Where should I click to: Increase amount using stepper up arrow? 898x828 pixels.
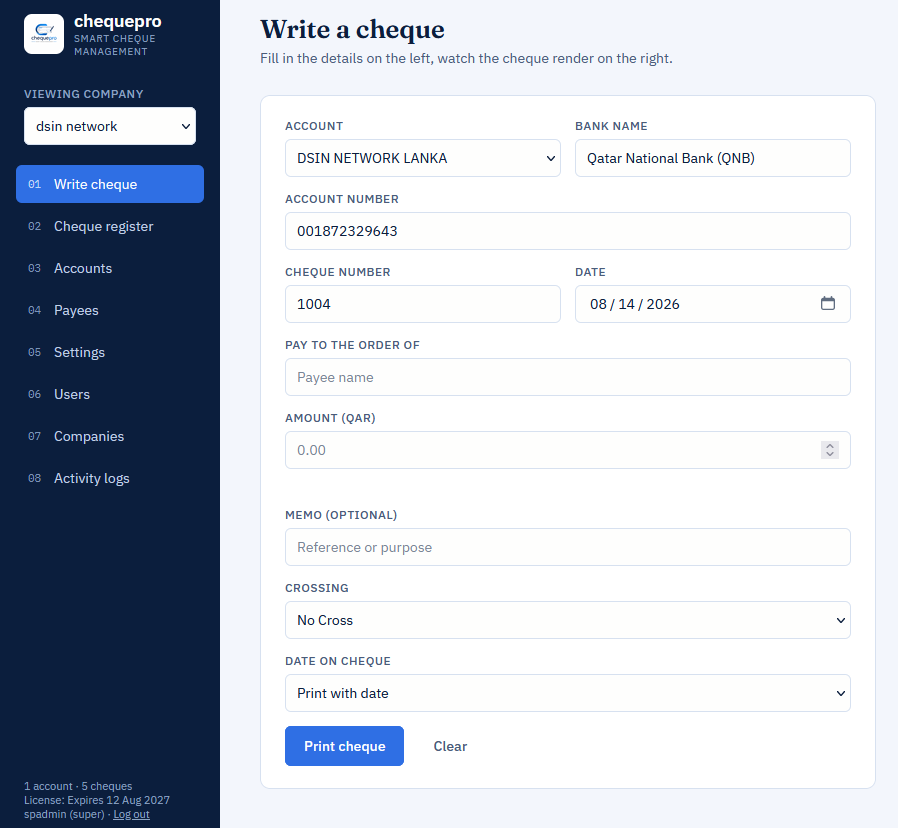click(830, 446)
